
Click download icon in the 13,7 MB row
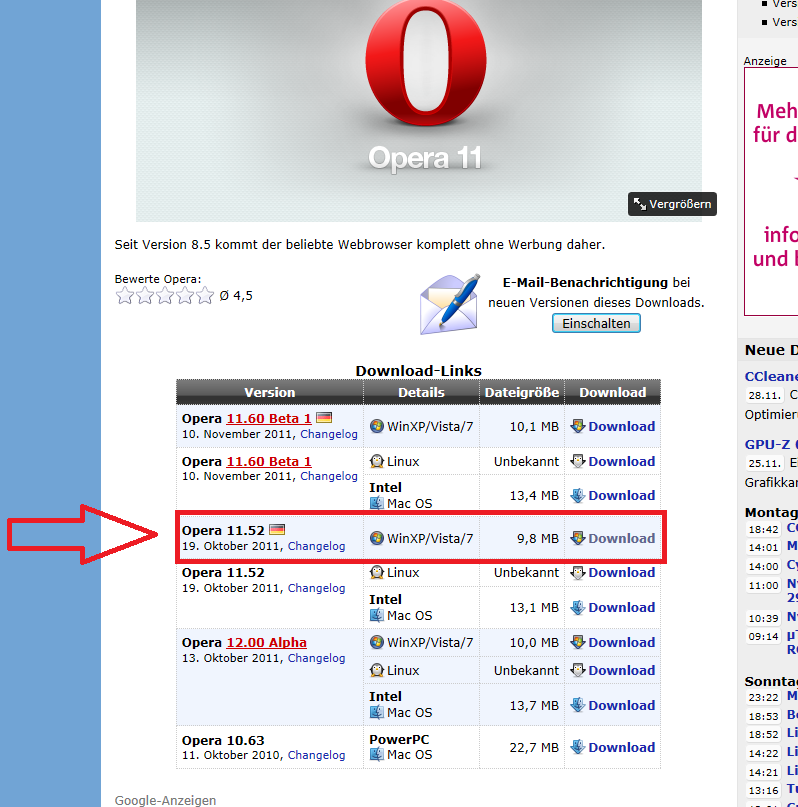click(578, 705)
